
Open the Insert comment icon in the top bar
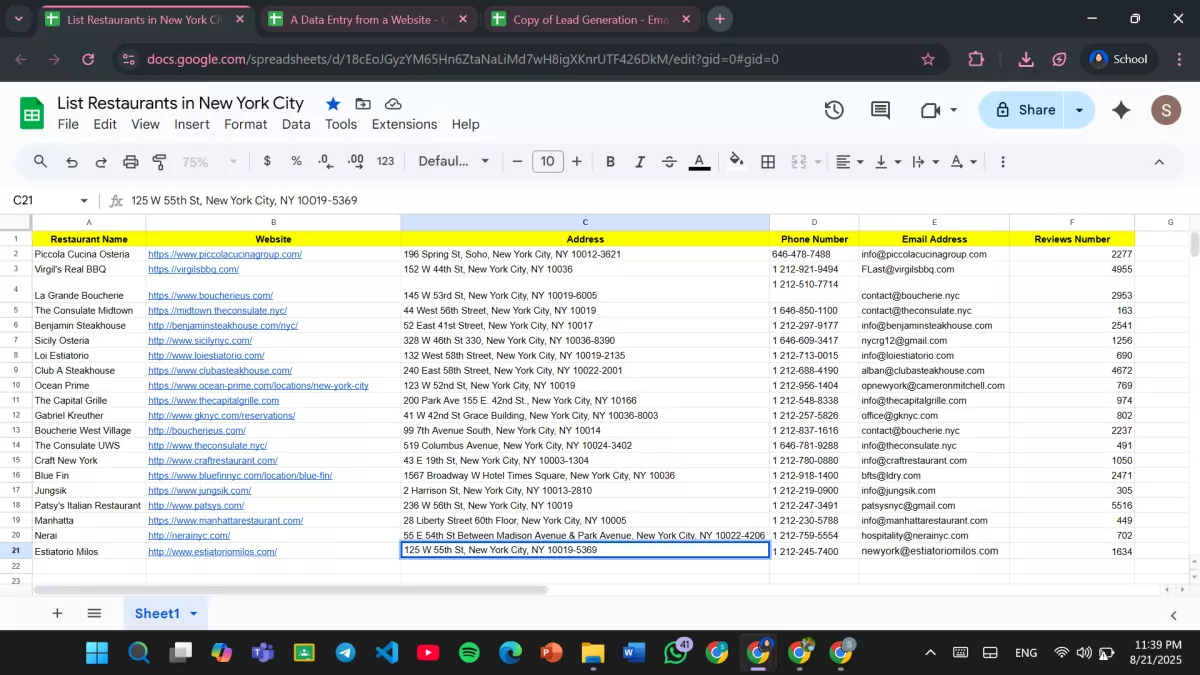click(880, 110)
